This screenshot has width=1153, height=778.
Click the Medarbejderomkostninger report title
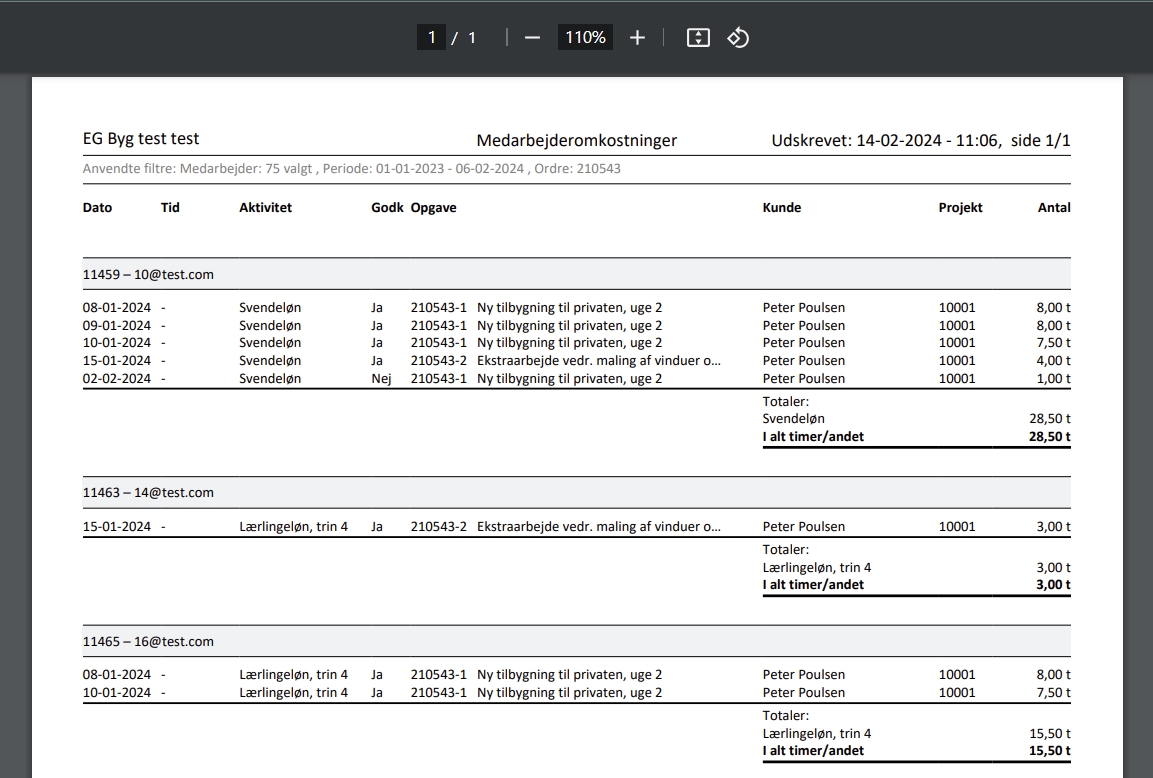pyautogui.click(x=576, y=141)
